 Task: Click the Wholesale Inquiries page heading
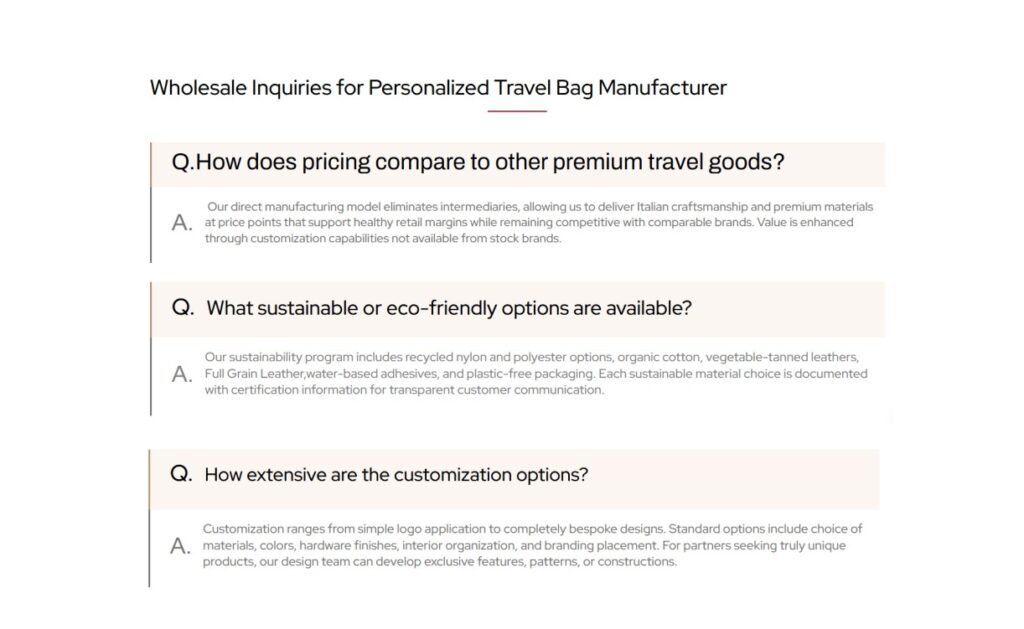point(438,87)
